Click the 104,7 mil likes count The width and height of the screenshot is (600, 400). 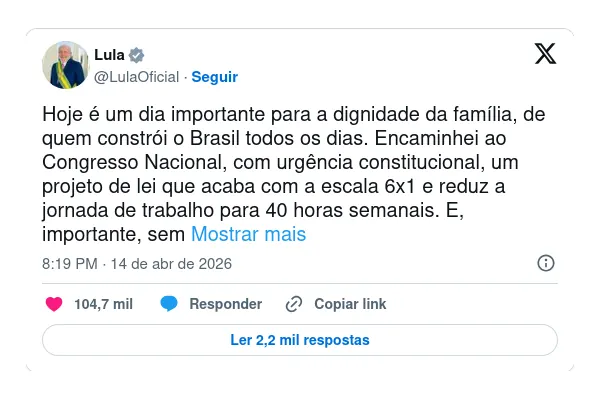pos(104,304)
